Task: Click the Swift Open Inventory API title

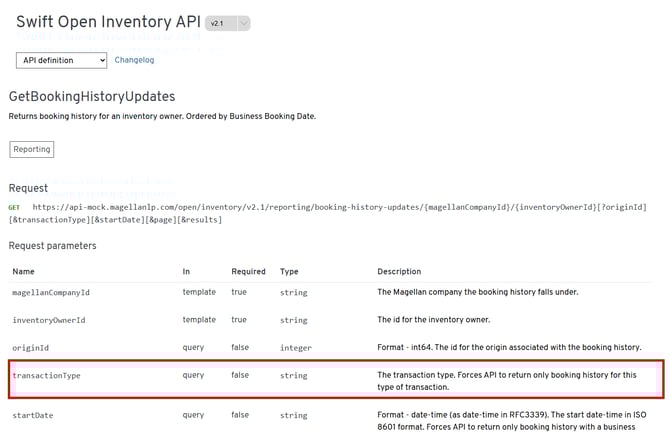Action: coord(107,22)
